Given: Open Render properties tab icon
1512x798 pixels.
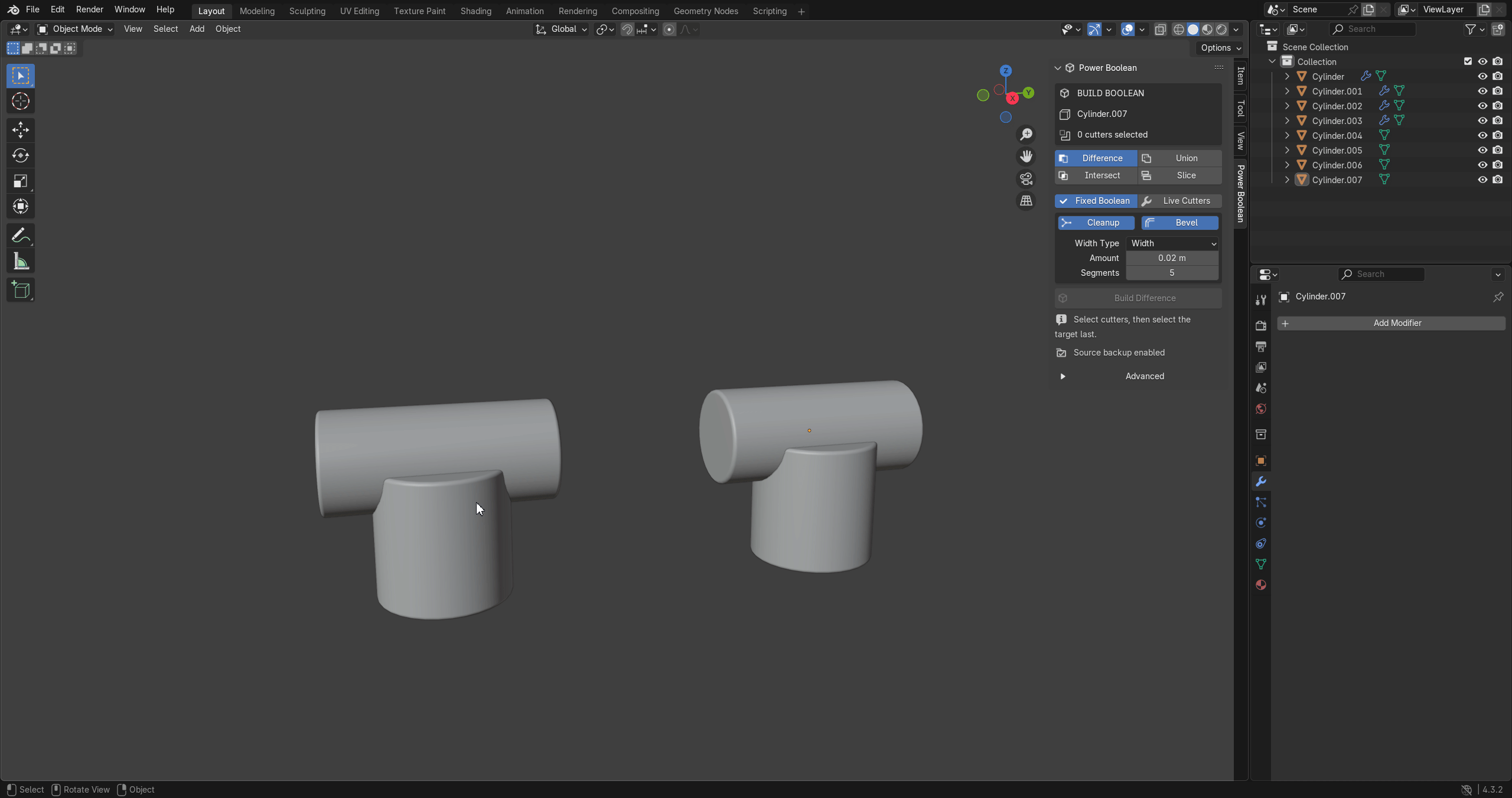Looking at the screenshot, I should tap(1261, 325).
